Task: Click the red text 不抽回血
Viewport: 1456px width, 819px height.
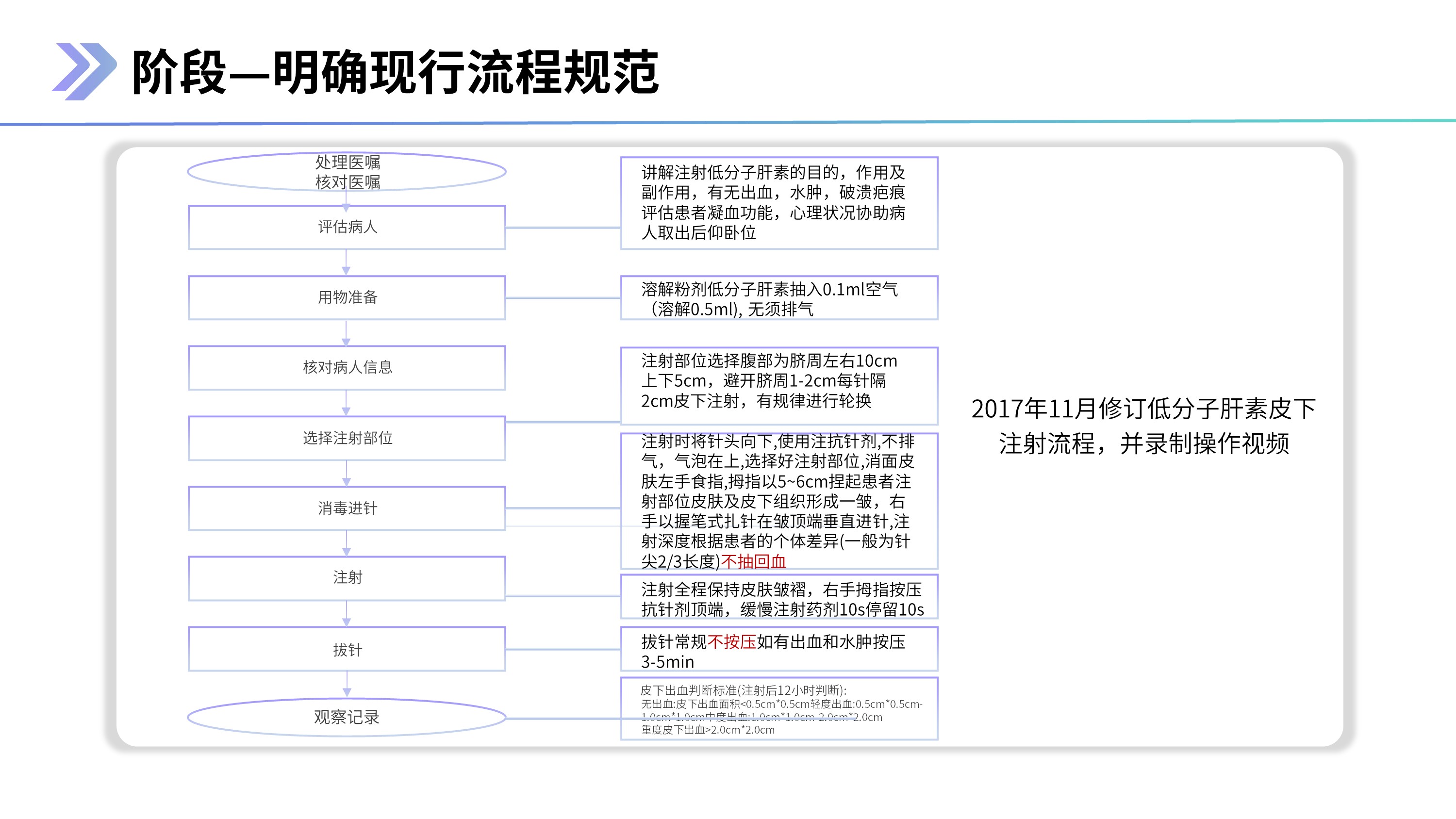Action: point(753,561)
